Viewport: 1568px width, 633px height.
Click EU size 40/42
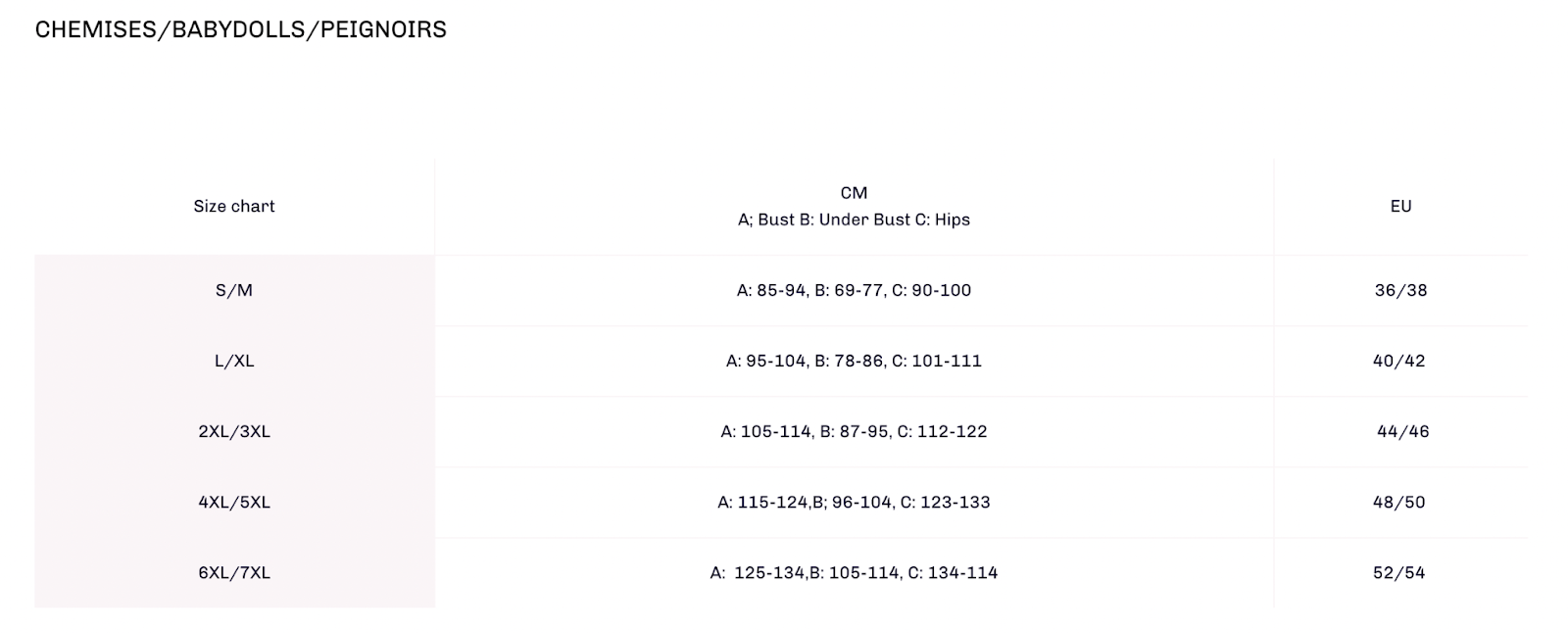coord(1399,361)
